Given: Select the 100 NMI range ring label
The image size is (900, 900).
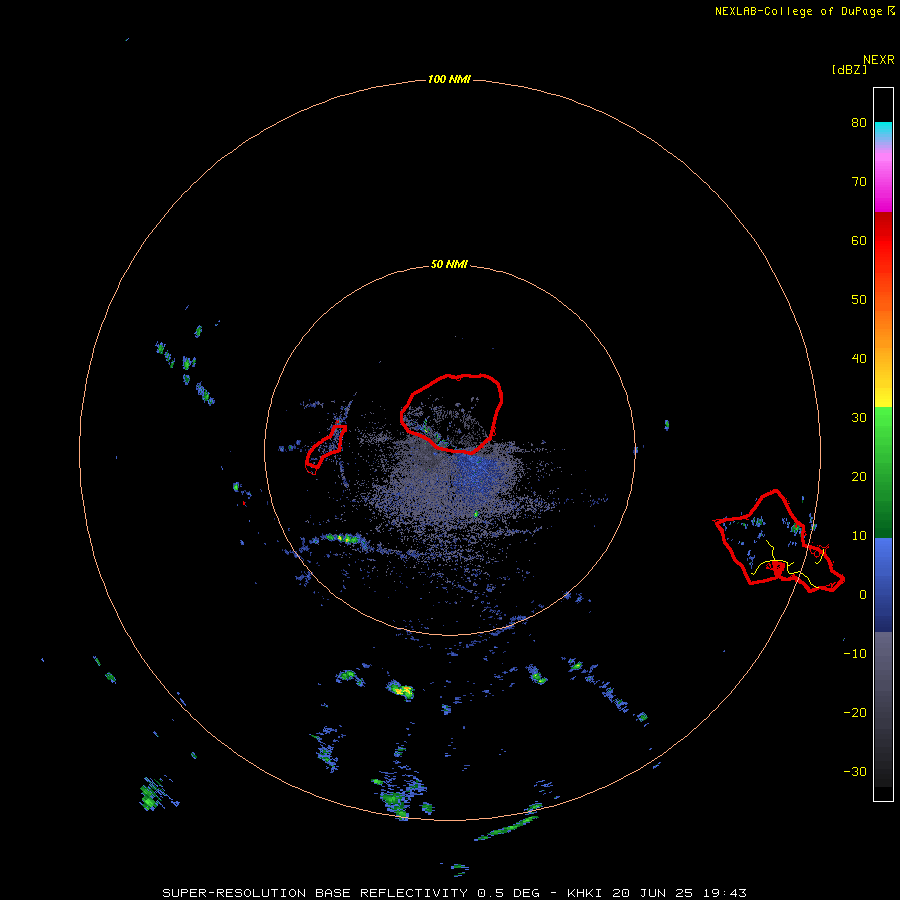Looking at the screenshot, I should (449, 79).
